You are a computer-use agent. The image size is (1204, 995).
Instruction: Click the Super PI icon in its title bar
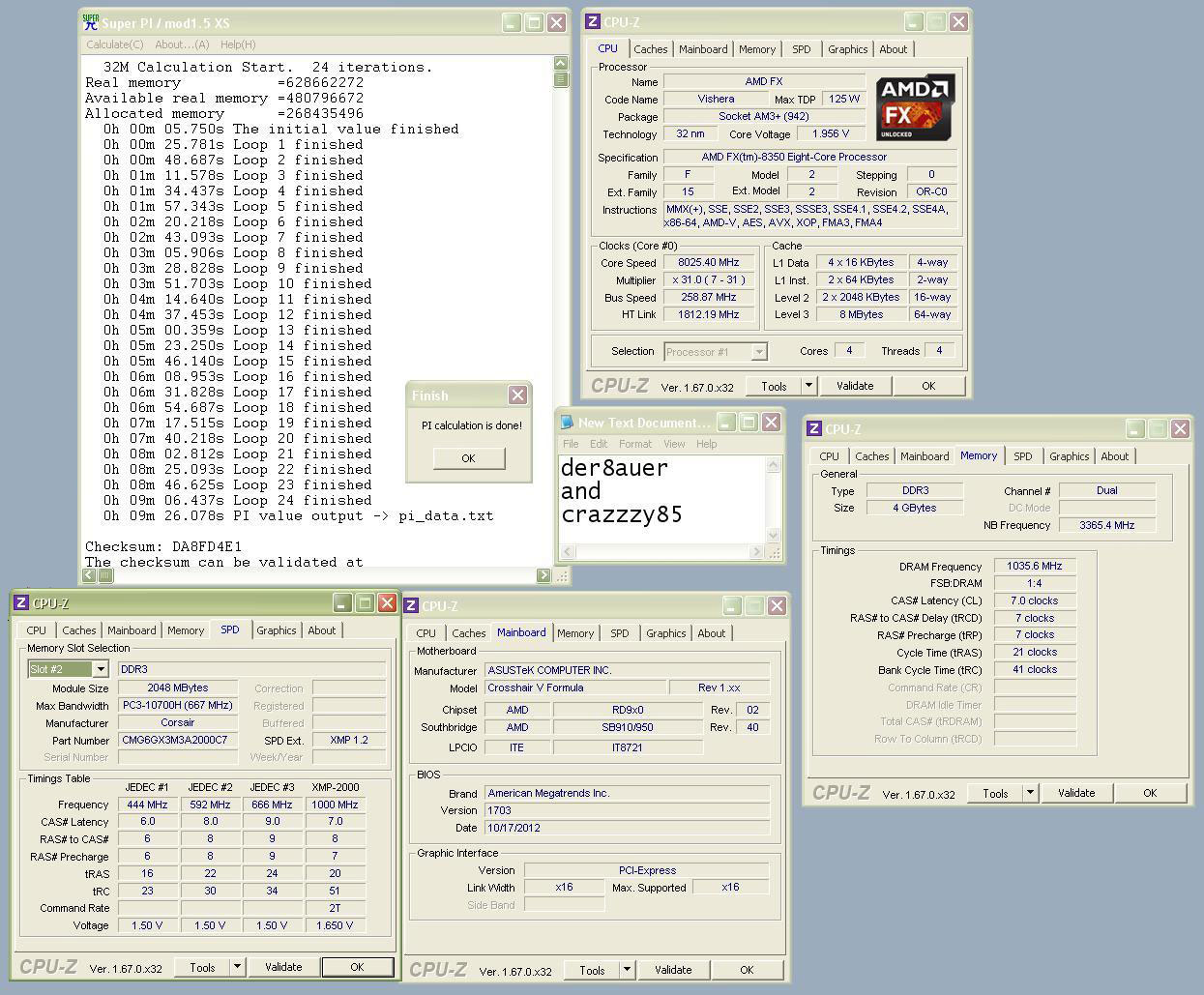pyautogui.click(x=91, y=22)
